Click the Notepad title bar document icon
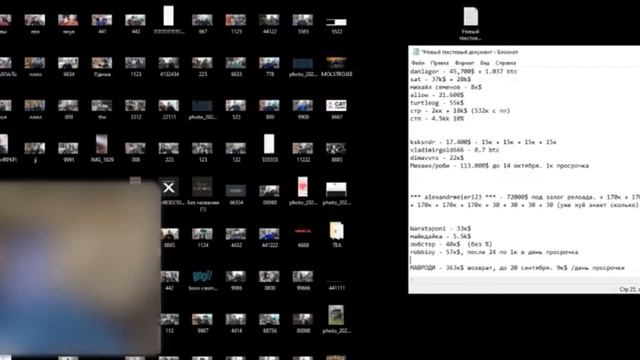 [x=416, y=52]
